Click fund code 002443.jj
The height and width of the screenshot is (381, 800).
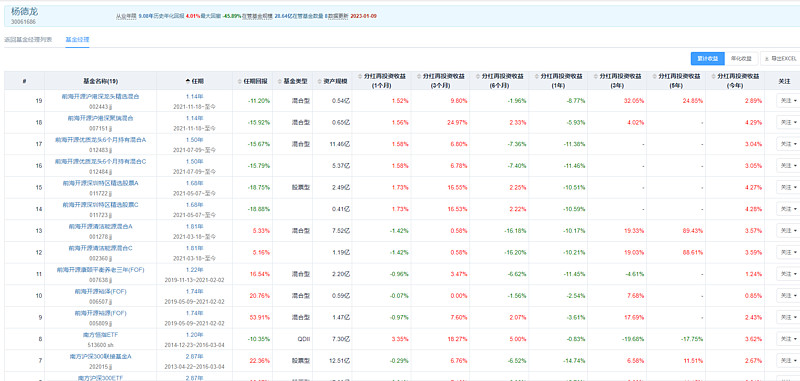[101, 106]
